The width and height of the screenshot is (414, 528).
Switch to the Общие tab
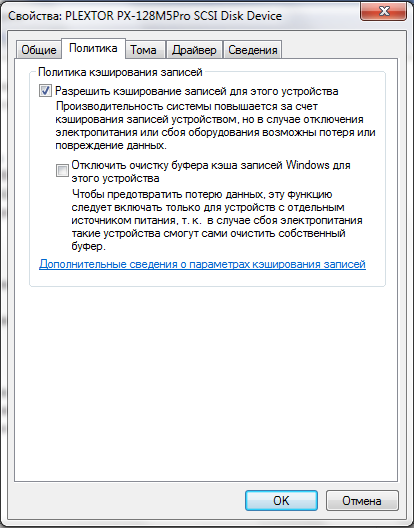click(39, 50)
